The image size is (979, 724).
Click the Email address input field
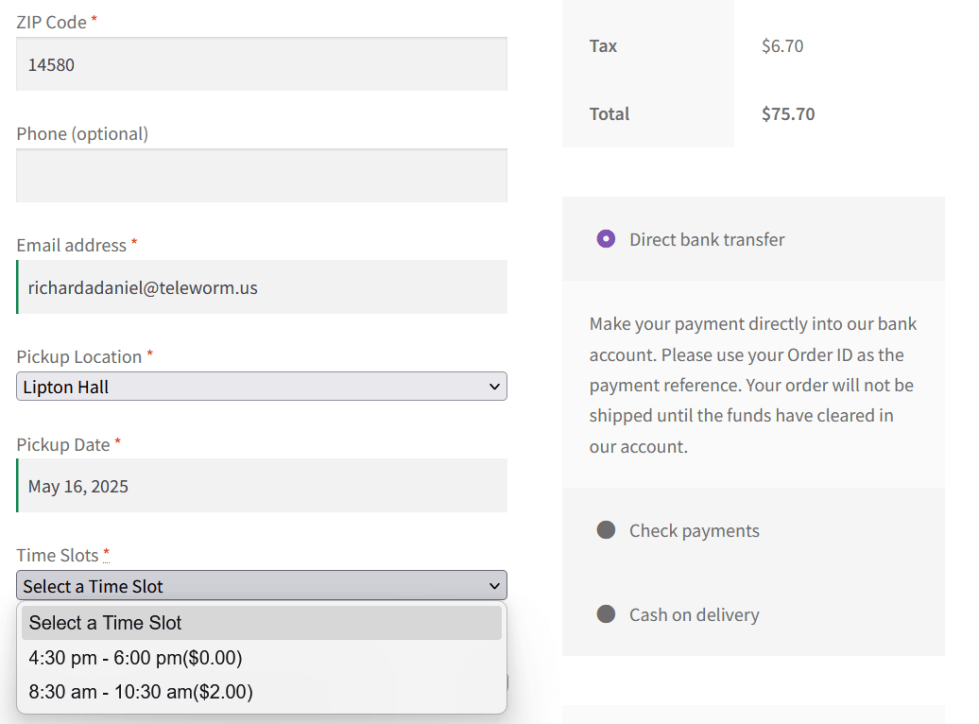coord(261,288)
